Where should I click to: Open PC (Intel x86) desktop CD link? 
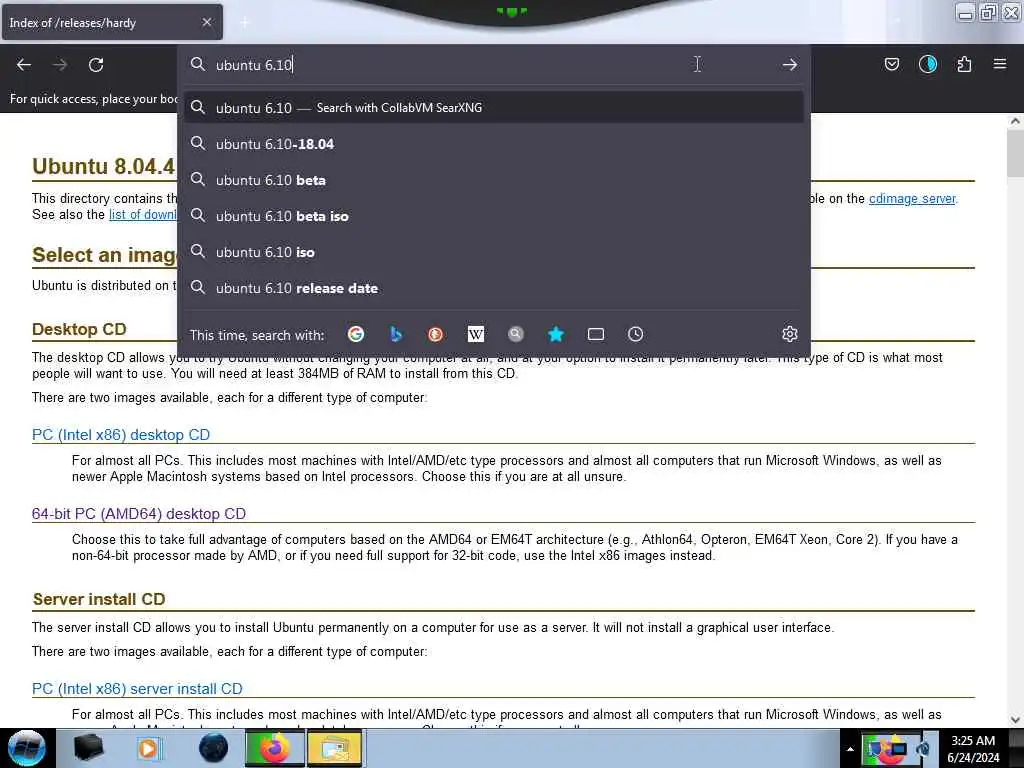(121, 435)
